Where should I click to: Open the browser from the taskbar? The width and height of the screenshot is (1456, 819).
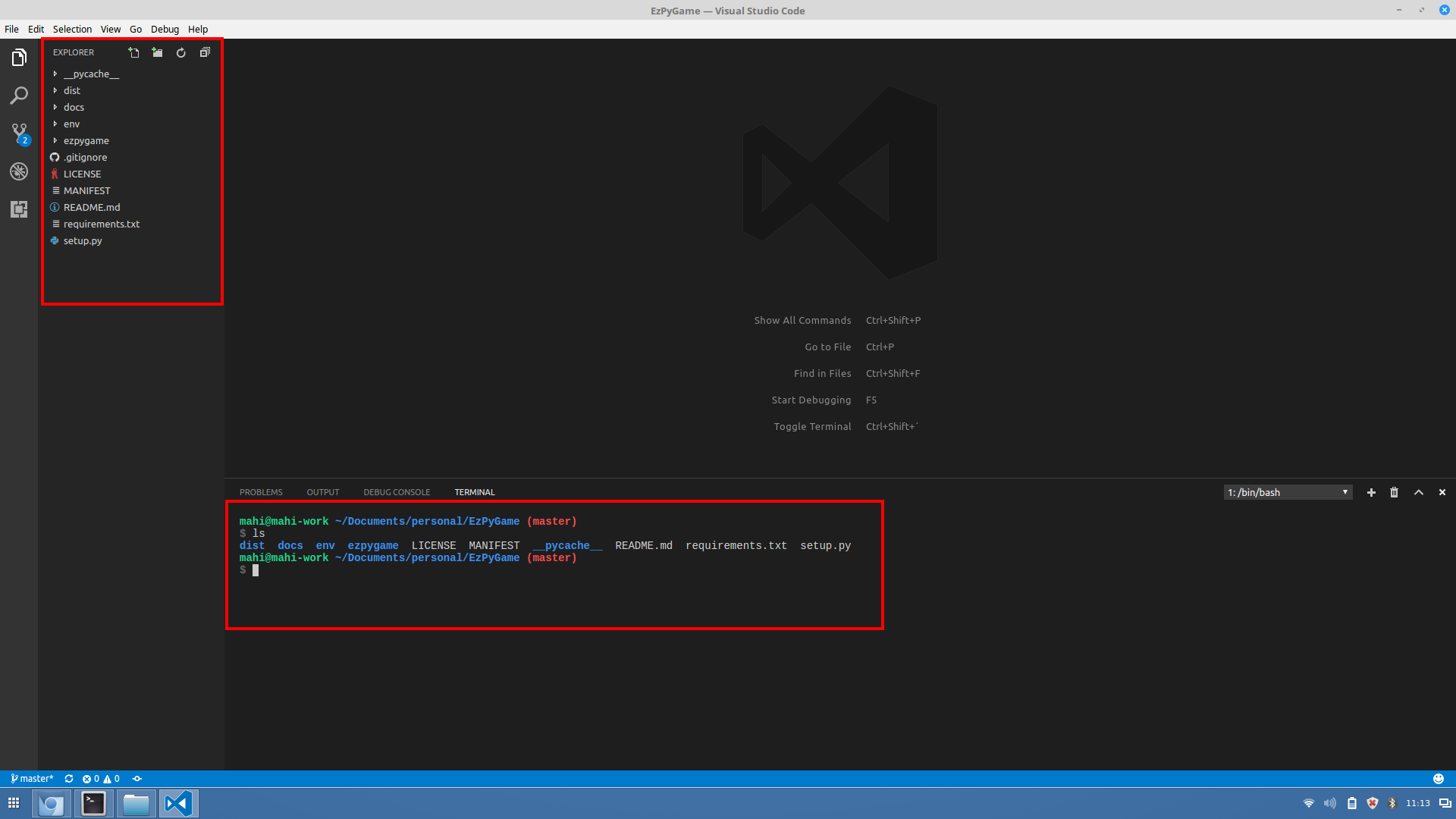pos(52,803)
